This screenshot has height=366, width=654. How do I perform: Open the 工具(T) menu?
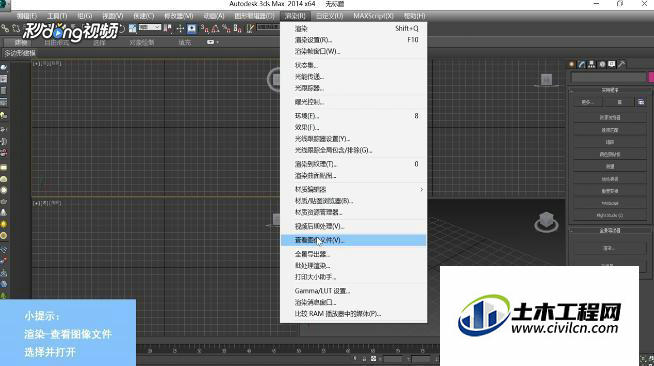(x=57, y=16)
